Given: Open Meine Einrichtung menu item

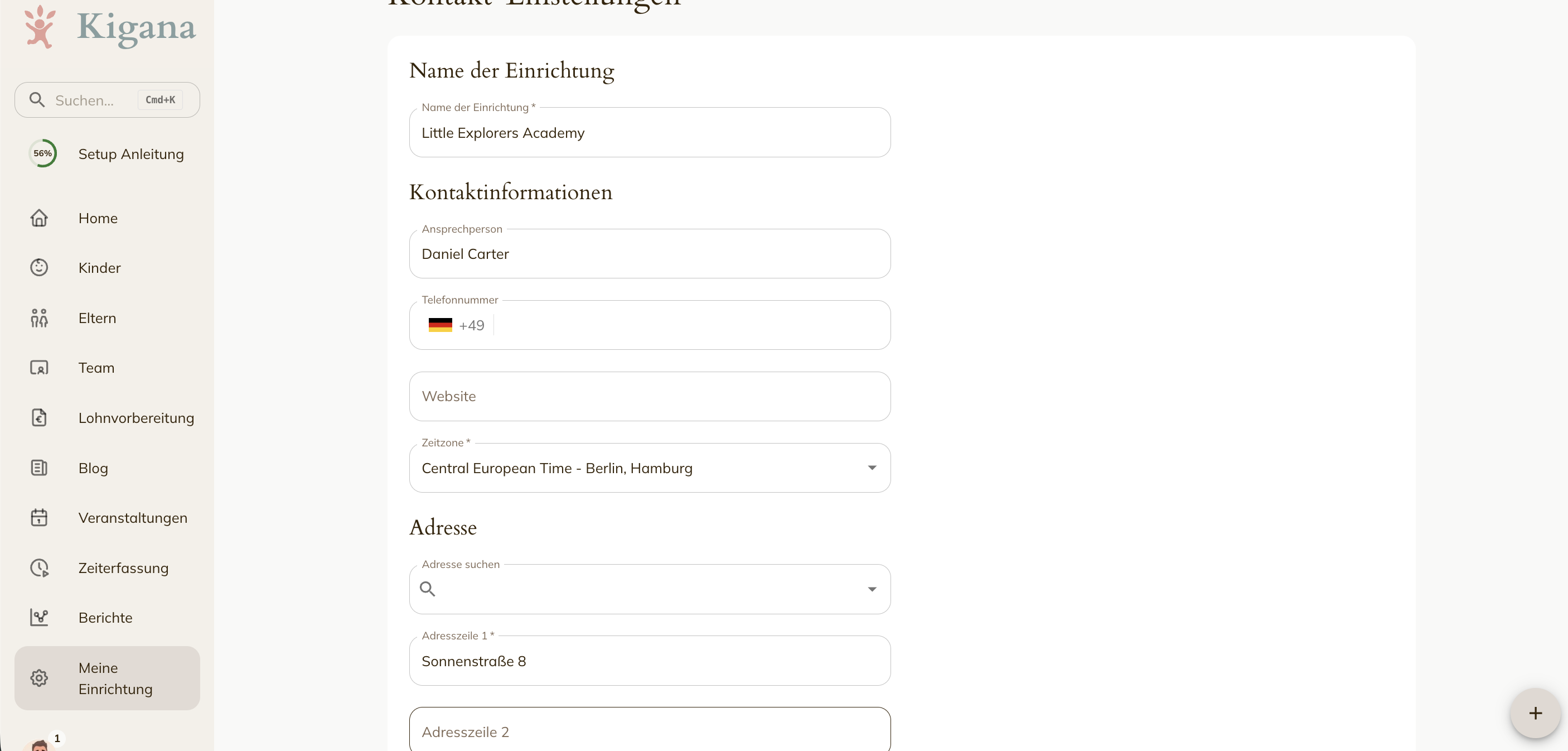Looking at the screenshot, I should (107, 678).
